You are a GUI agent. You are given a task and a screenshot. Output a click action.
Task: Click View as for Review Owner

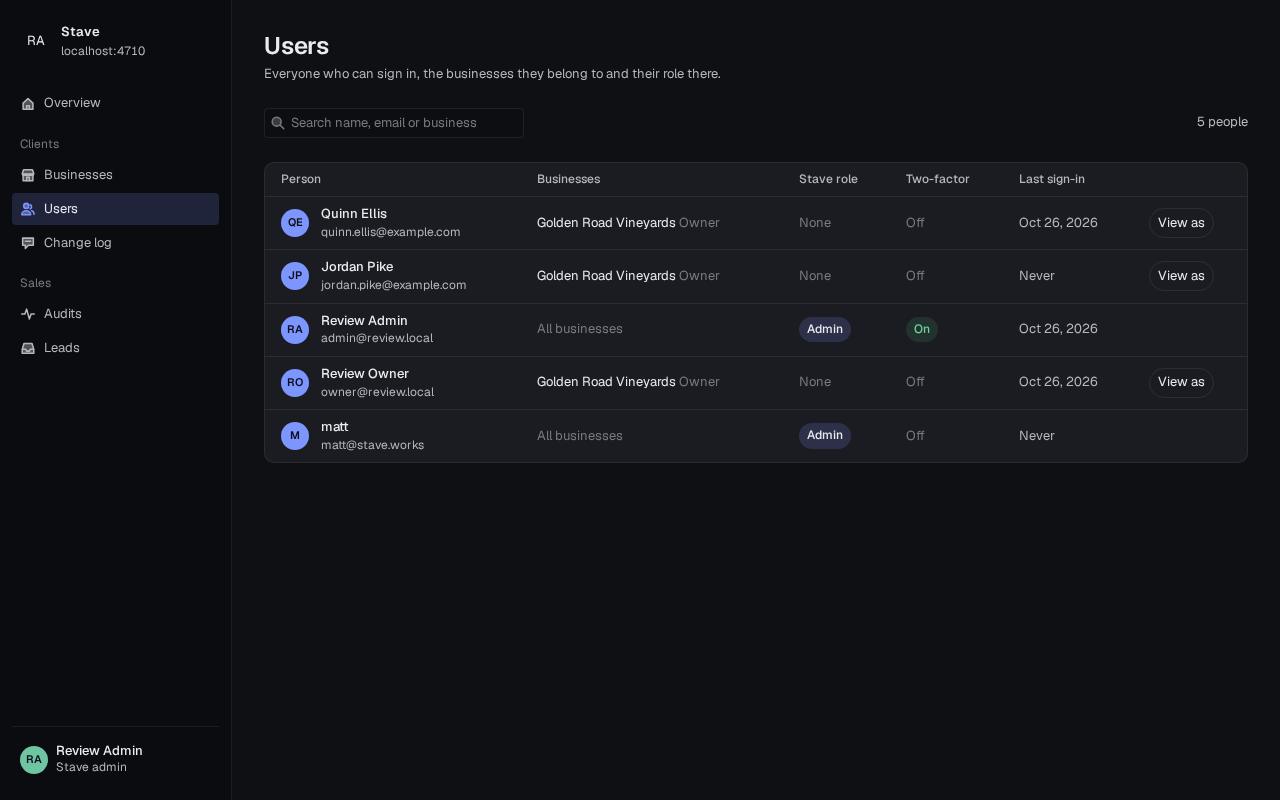[1181, 382]
